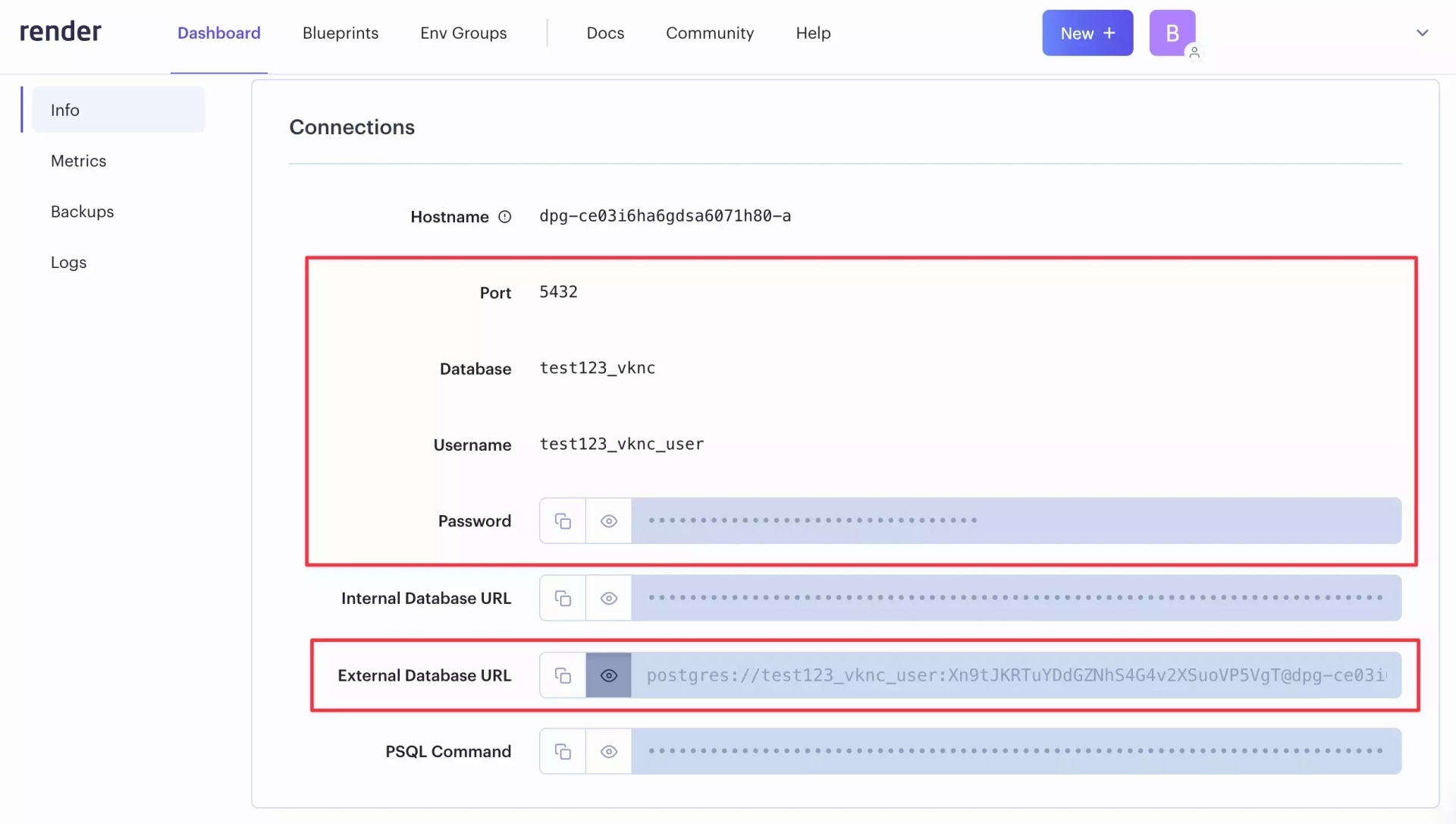Image resolution: width=1456 pixels, height=824 pixels.
Task: Navigate to Blueprints section
Action: (x=341, y=33)
